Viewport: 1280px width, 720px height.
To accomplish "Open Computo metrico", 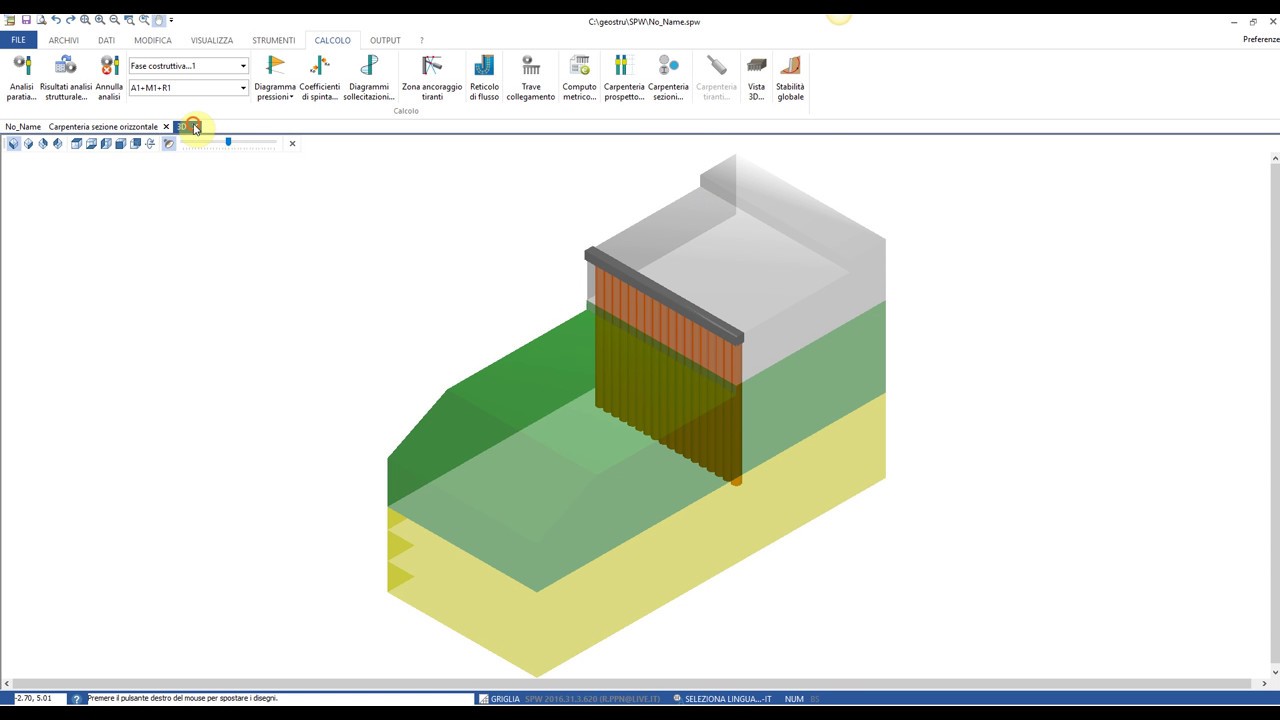I will pos(579,78).
